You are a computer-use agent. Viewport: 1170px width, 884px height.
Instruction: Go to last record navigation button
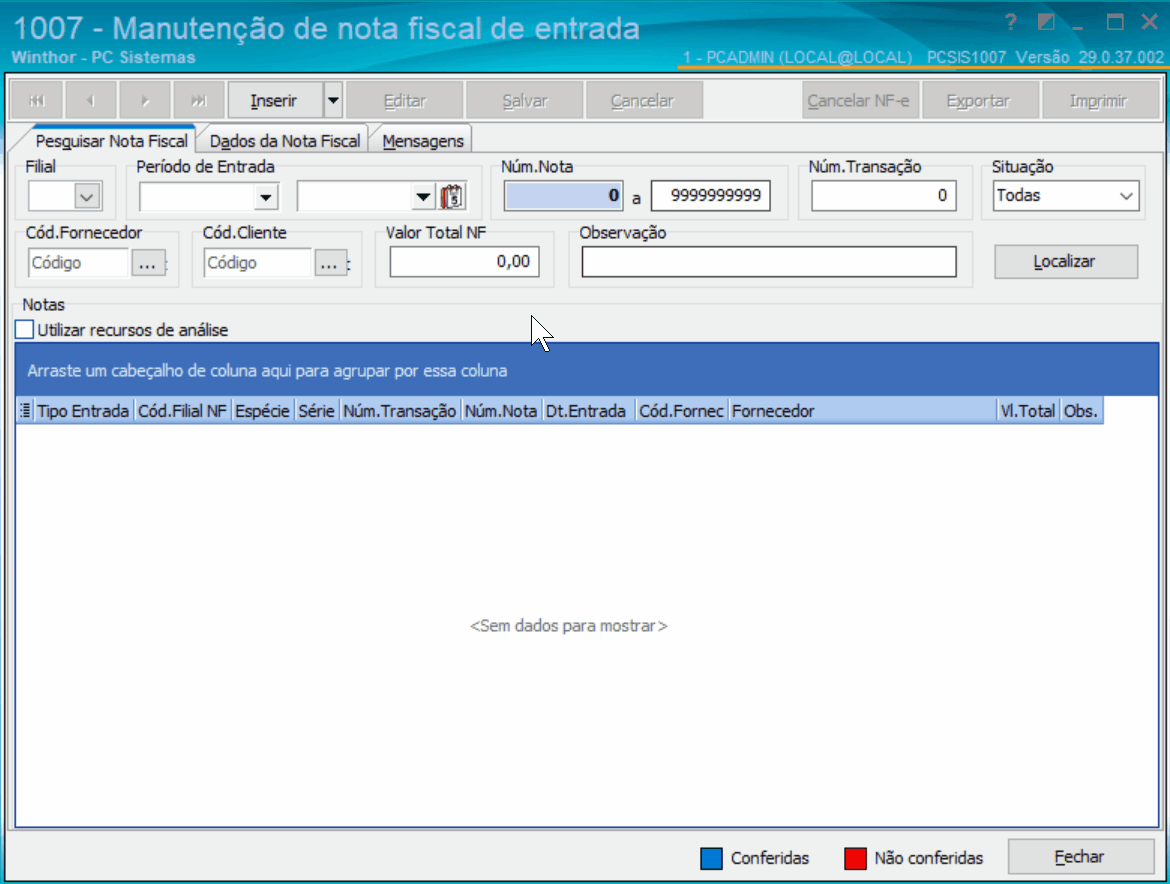pos(198,101)
